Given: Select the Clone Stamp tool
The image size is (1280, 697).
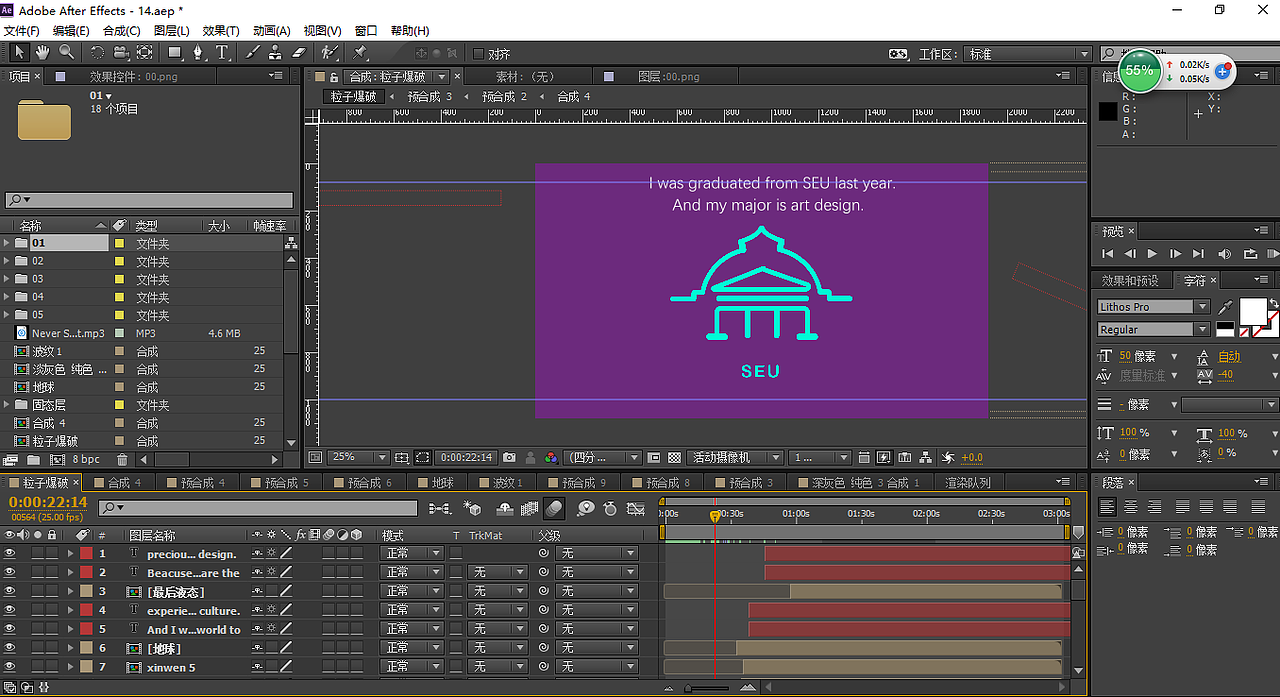Looking at the screenshot, I should tap(276, 53).
